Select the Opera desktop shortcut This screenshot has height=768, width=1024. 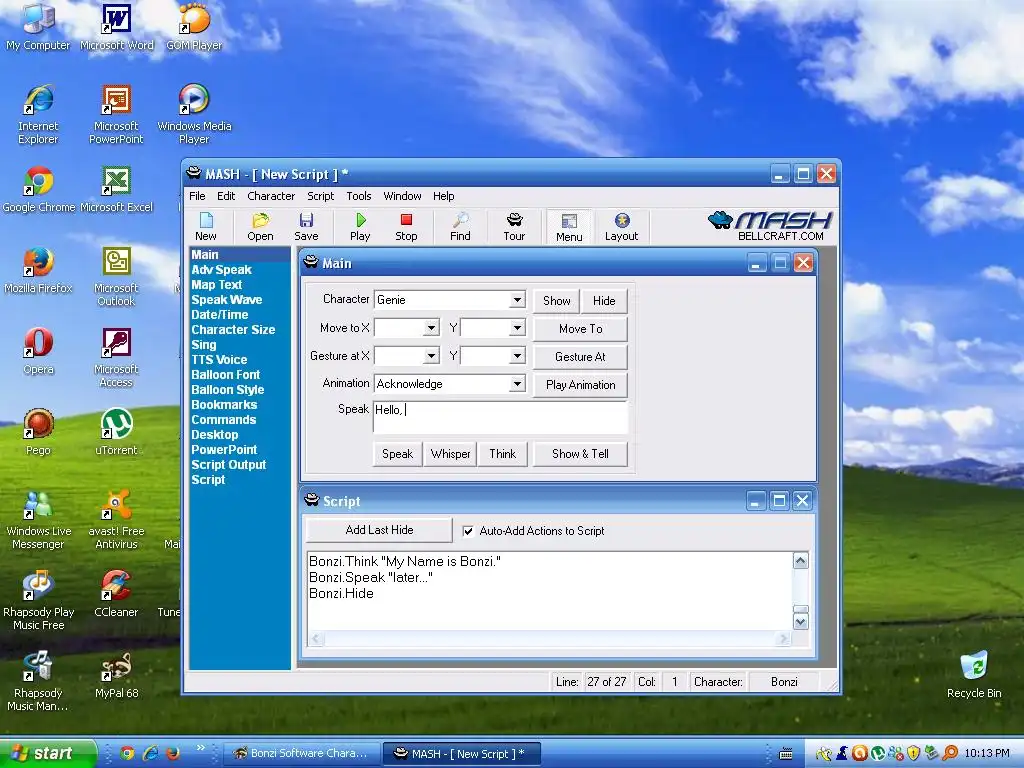[38, 351]
